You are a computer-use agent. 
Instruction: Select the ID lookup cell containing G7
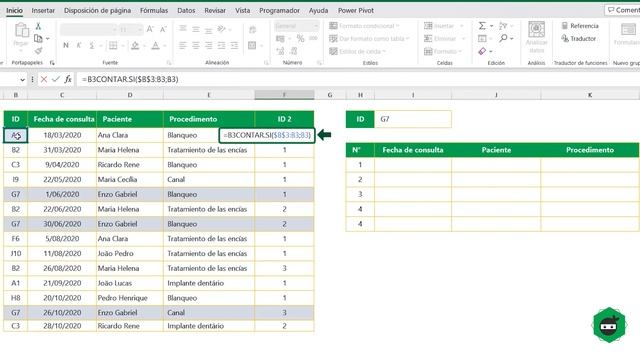(413, 119)
